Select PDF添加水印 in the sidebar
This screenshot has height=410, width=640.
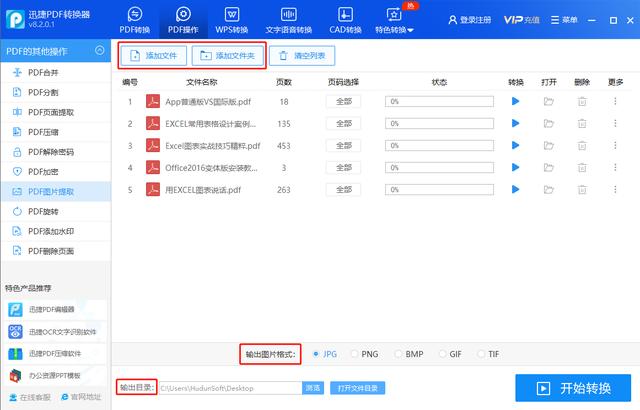[56, 231]
